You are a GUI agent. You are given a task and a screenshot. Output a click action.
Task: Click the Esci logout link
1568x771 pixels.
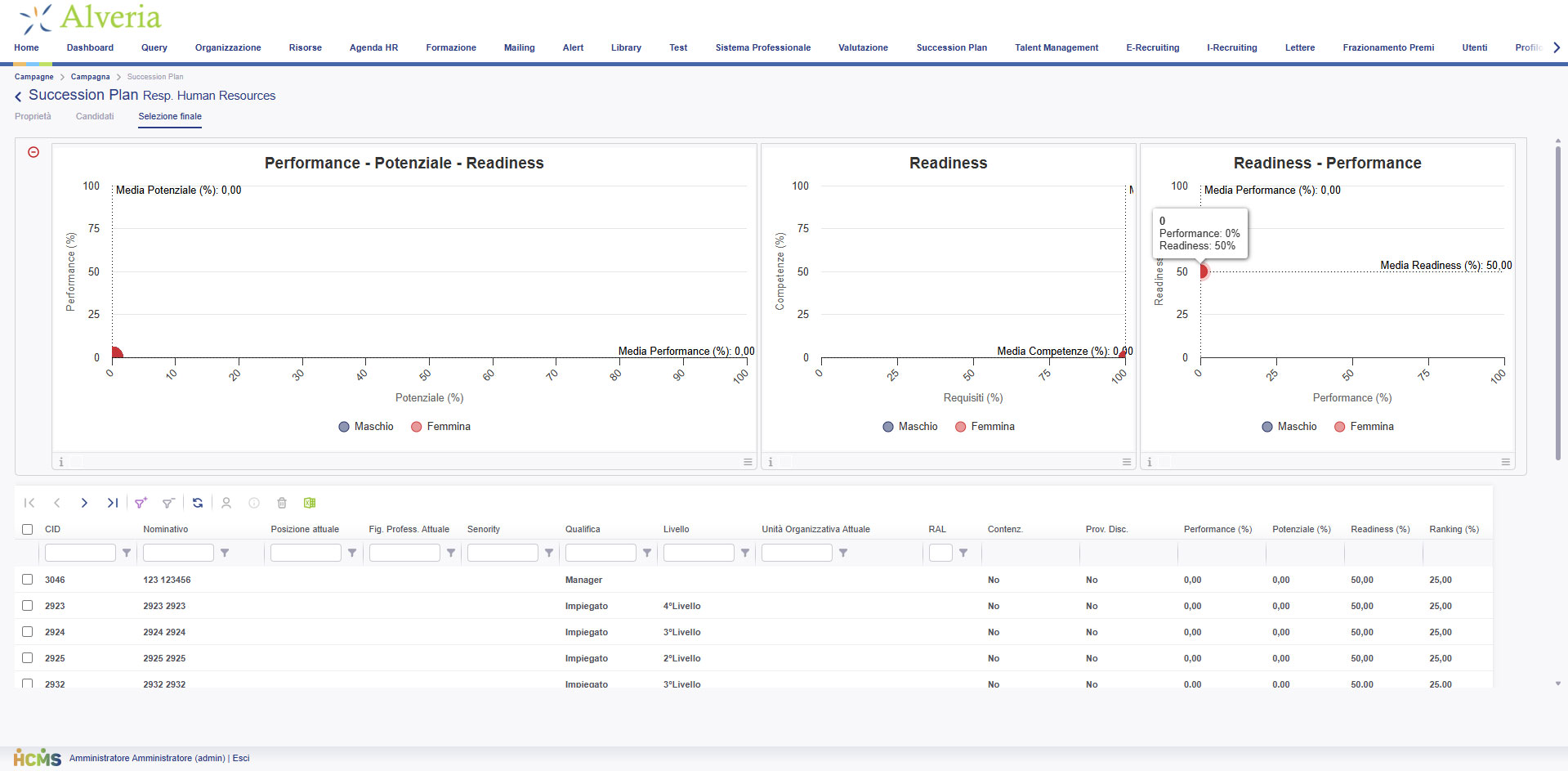(x=241, y=758)
